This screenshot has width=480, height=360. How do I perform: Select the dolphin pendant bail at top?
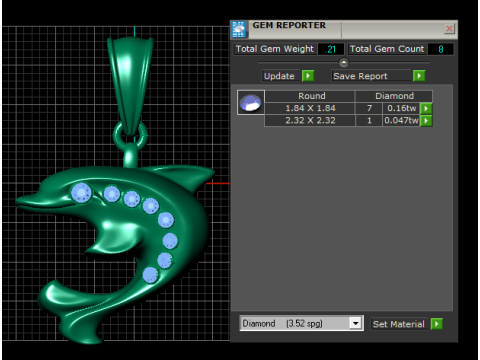(131, 85)
